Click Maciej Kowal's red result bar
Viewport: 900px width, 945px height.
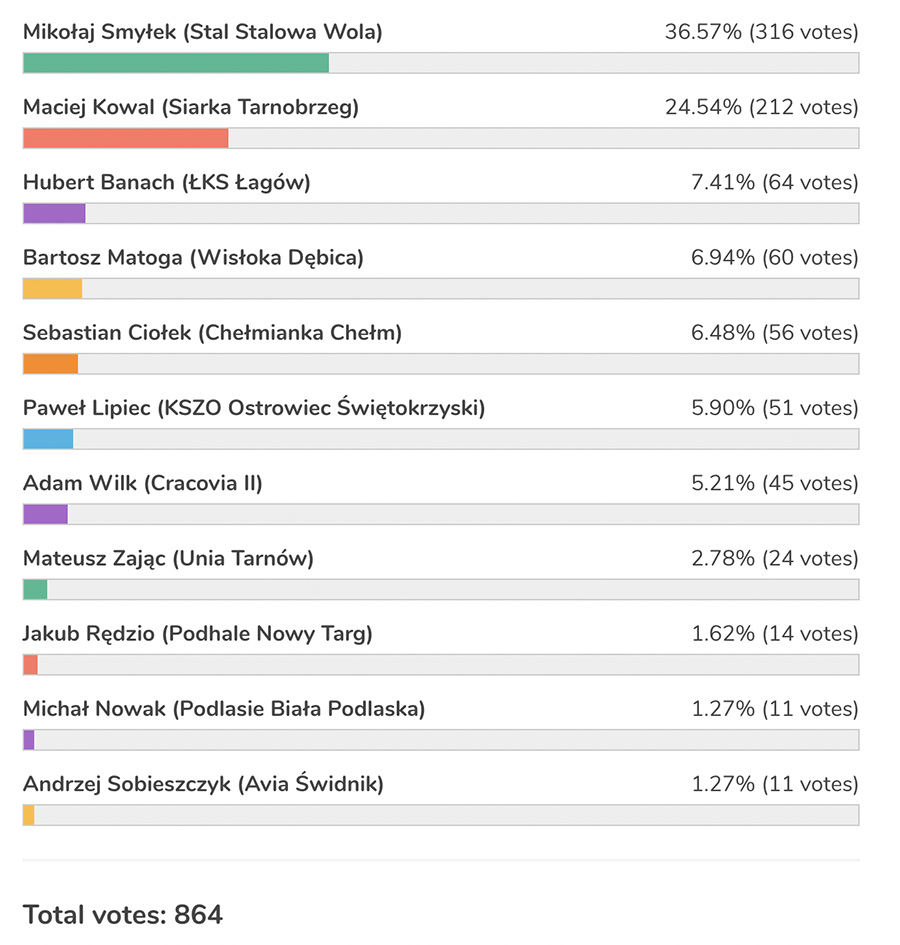coord(126,138)
